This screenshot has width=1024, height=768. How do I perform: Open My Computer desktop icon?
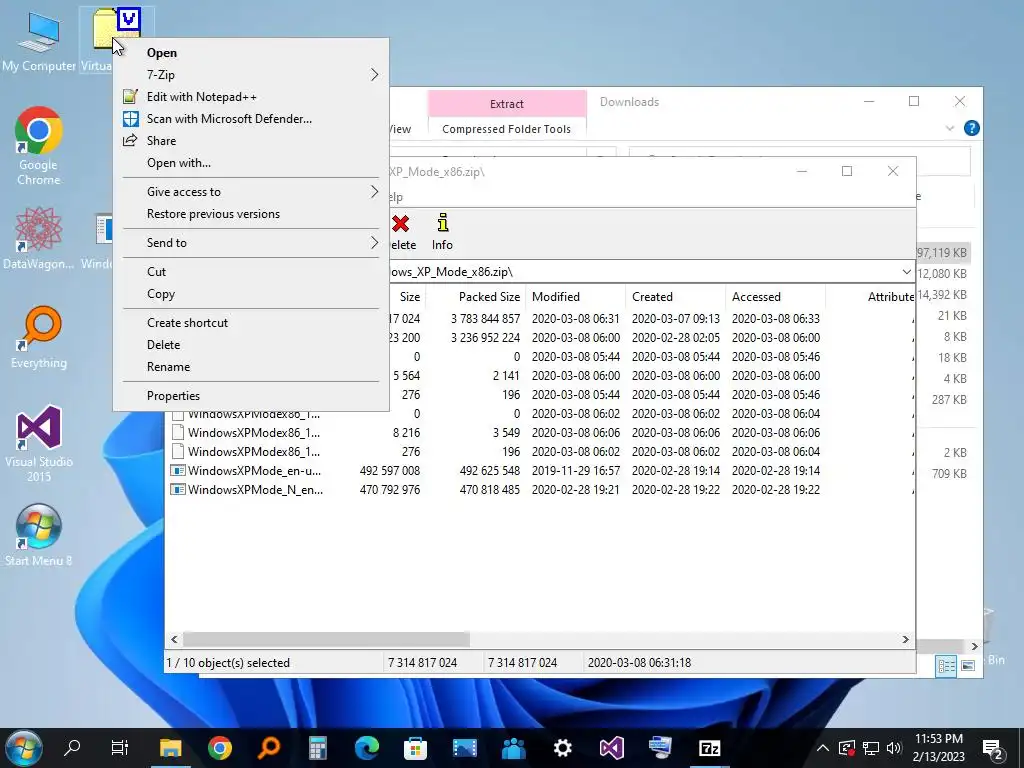coord(39,41)
